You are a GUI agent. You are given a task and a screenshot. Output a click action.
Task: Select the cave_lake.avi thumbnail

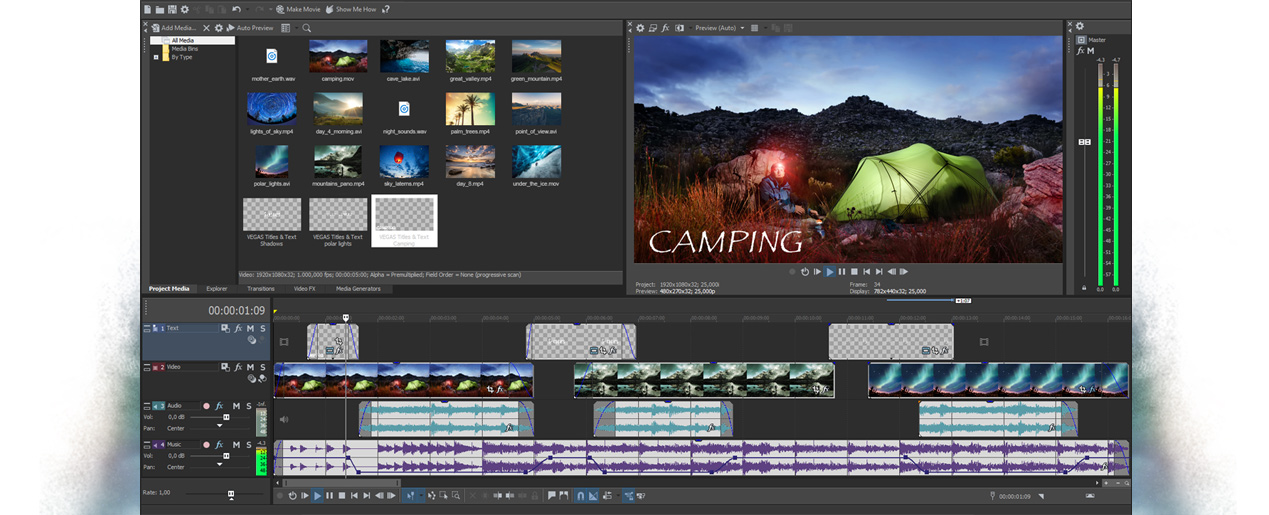click(x=404, y=57)
